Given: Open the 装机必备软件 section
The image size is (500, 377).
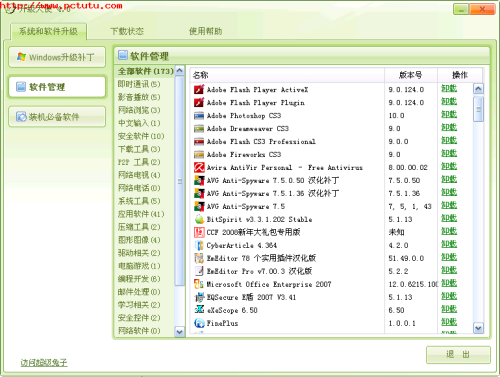Looking at the screenshot, I should pyautogui.click(x=57, y=117).
